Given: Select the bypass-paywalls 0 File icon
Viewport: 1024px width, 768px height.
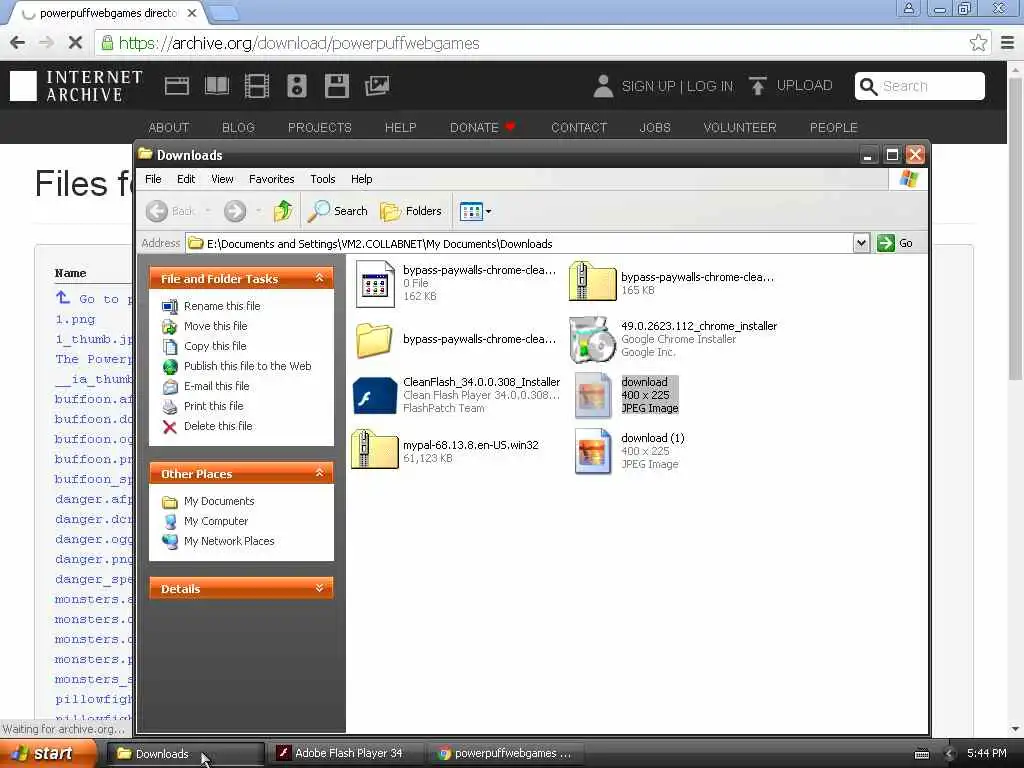Looking at the screenshot, I should coord(375,284).
